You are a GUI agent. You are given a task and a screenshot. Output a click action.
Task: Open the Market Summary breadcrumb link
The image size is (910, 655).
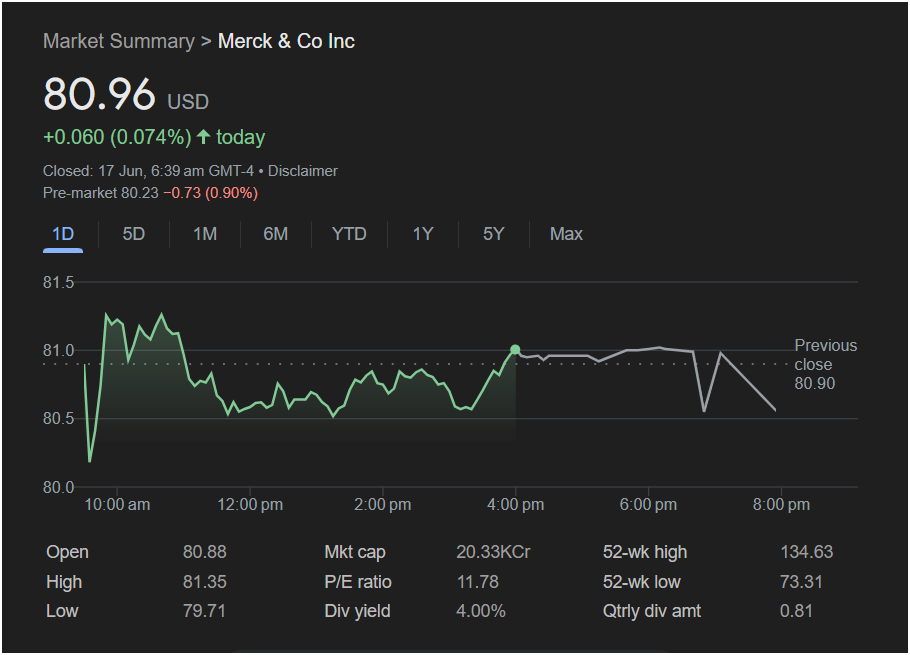tap(119, 41)
